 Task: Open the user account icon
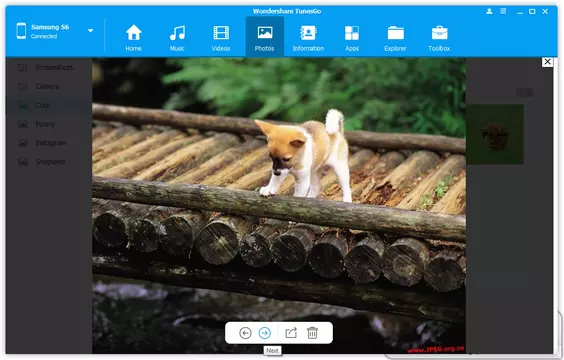click(x=489, y=11)
